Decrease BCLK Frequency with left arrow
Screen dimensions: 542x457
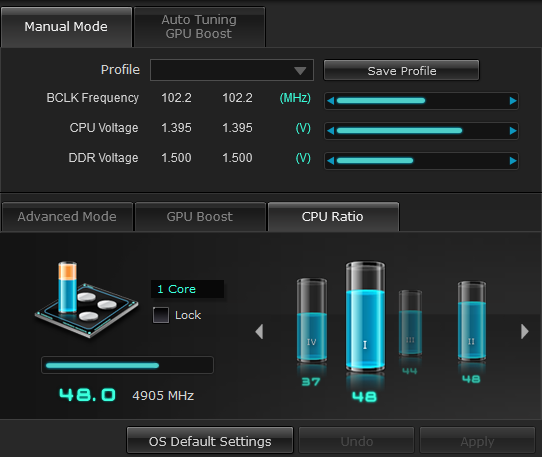tap(330, 101)
